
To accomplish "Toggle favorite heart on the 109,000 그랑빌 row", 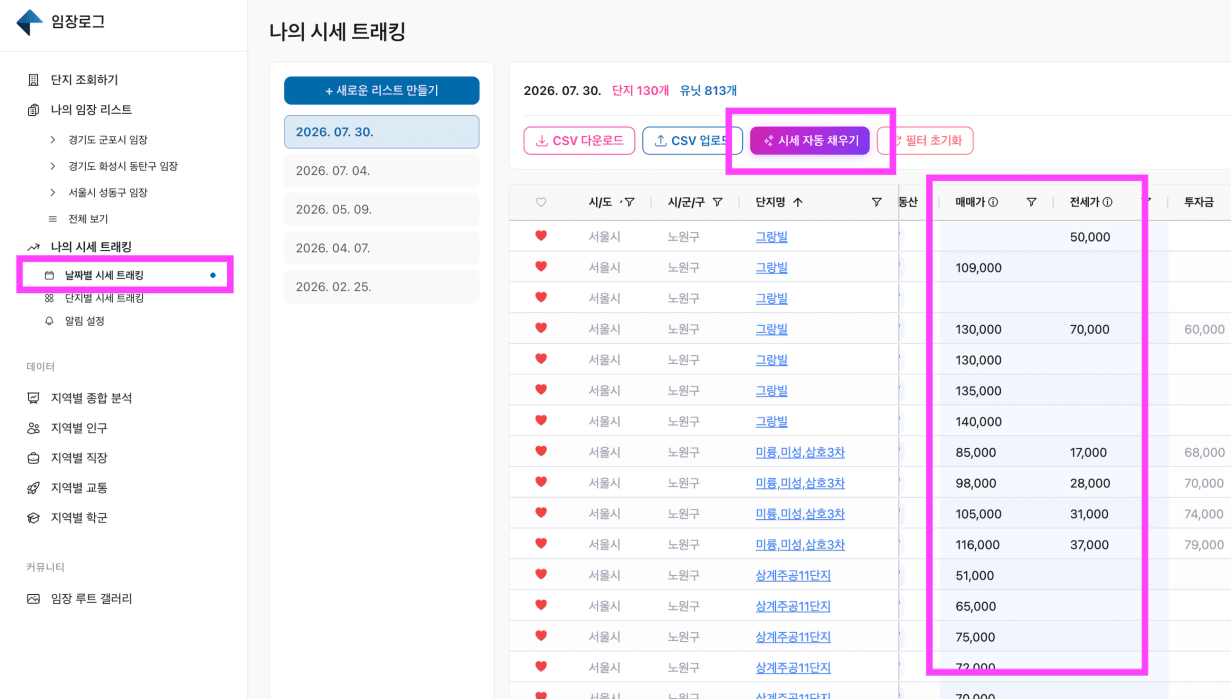I will 541,267.
